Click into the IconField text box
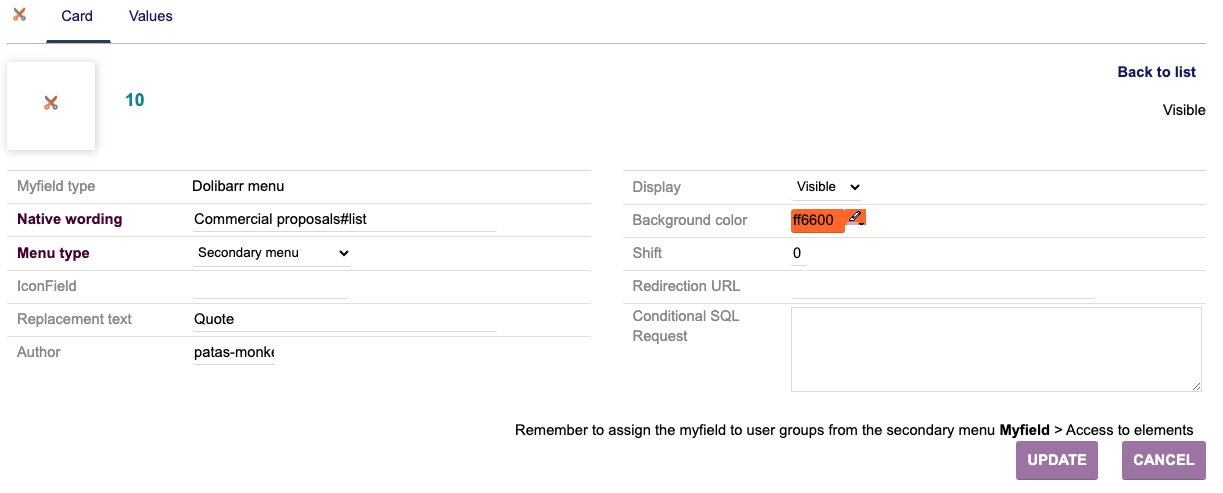The image size is (1223, 493). click(x=270, y=287)
